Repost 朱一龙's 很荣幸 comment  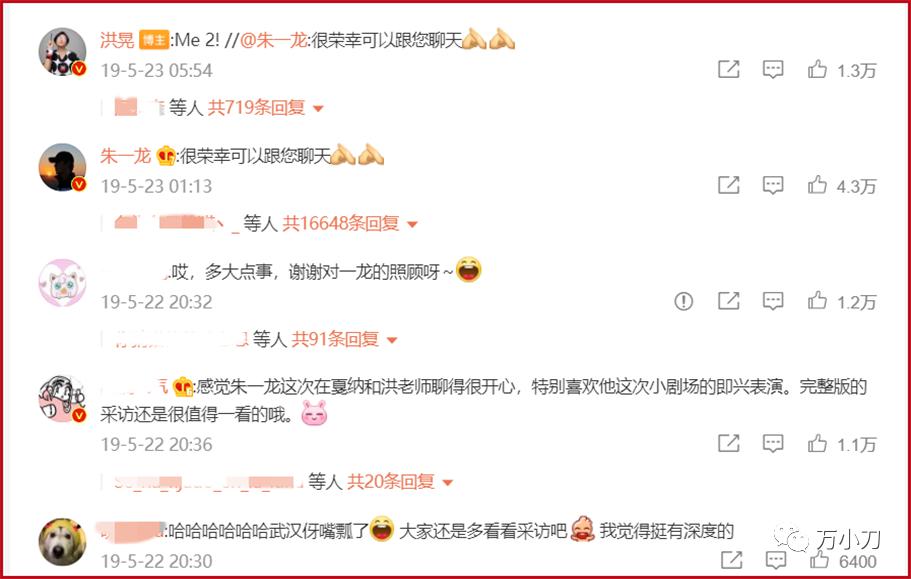tap(729, 185)
